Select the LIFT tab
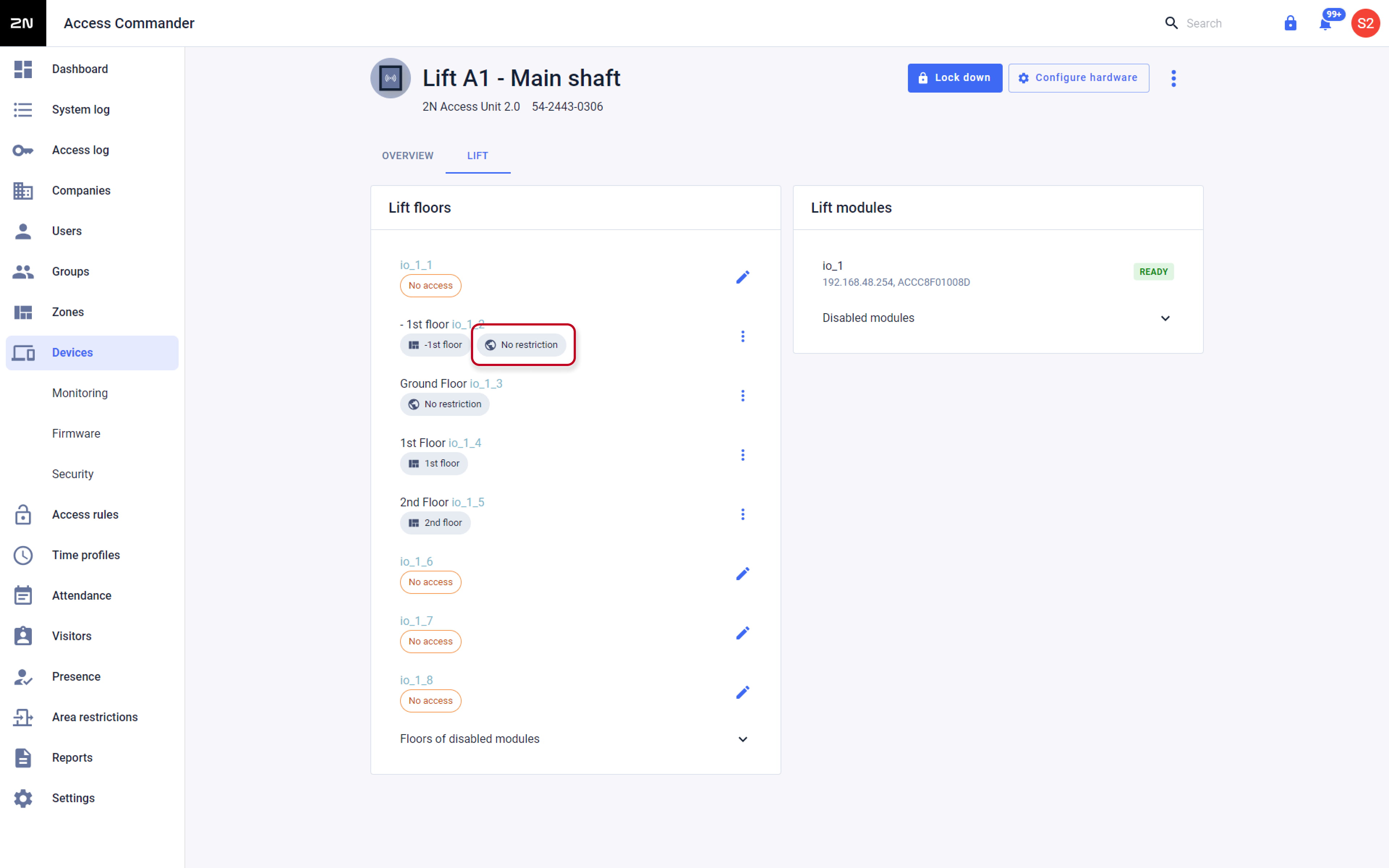Image resolution: width=1389 pixels, height=868 pixels. point(477,156)
